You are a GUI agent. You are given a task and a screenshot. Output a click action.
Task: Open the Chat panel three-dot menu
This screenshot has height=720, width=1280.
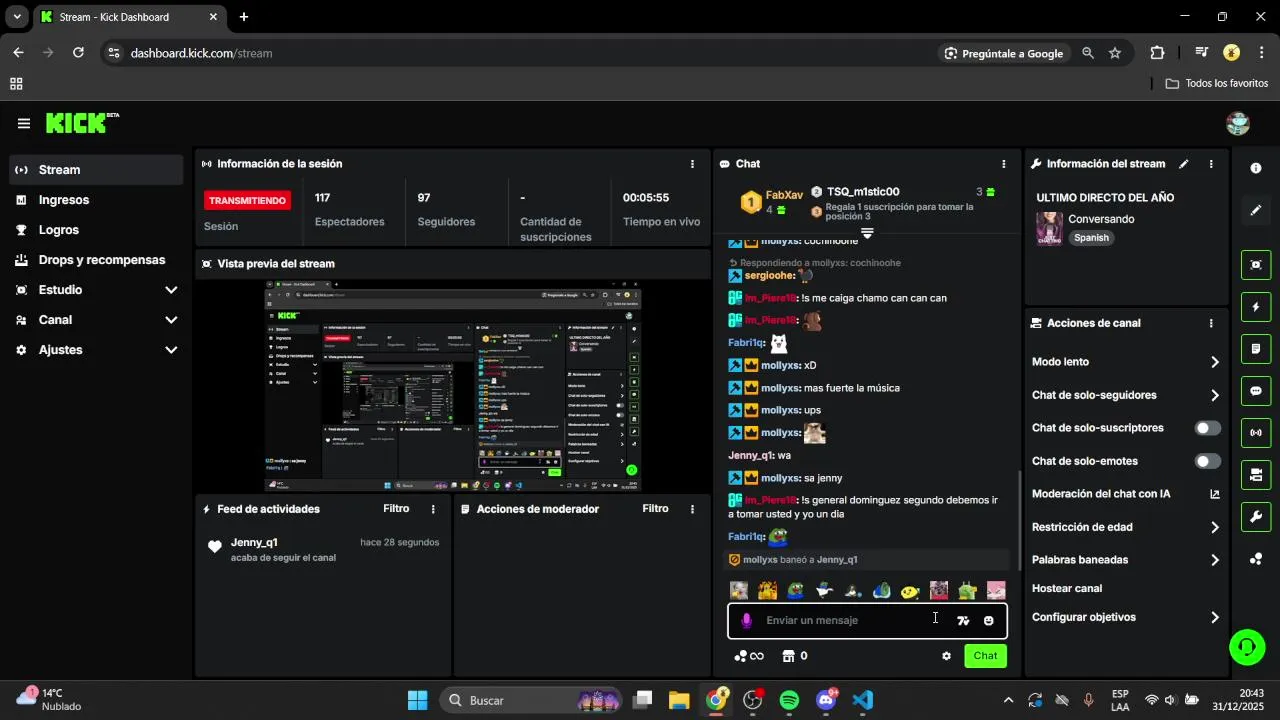click(1004, 164)
